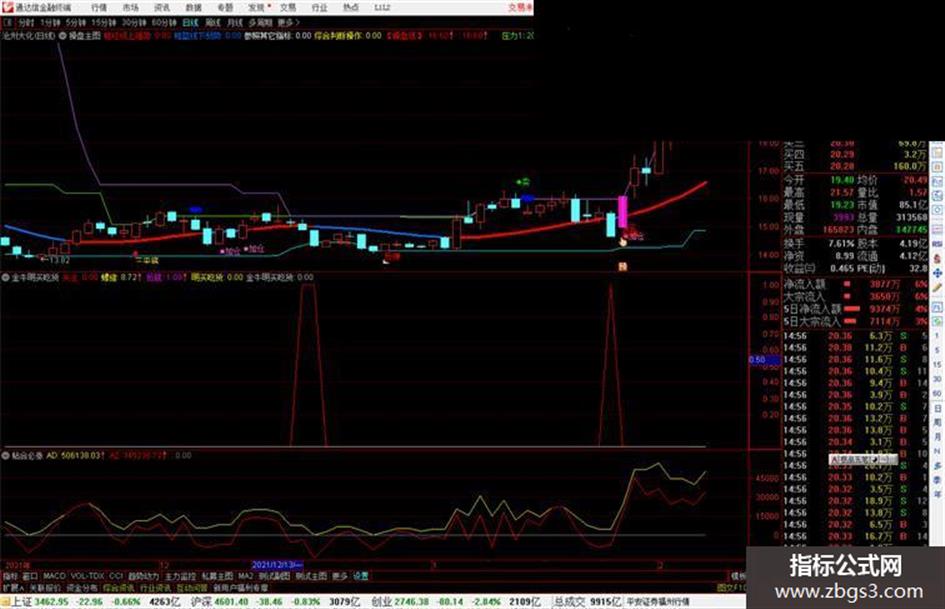
Task: Select the MACD indicator tab
Action: point(54,576)
